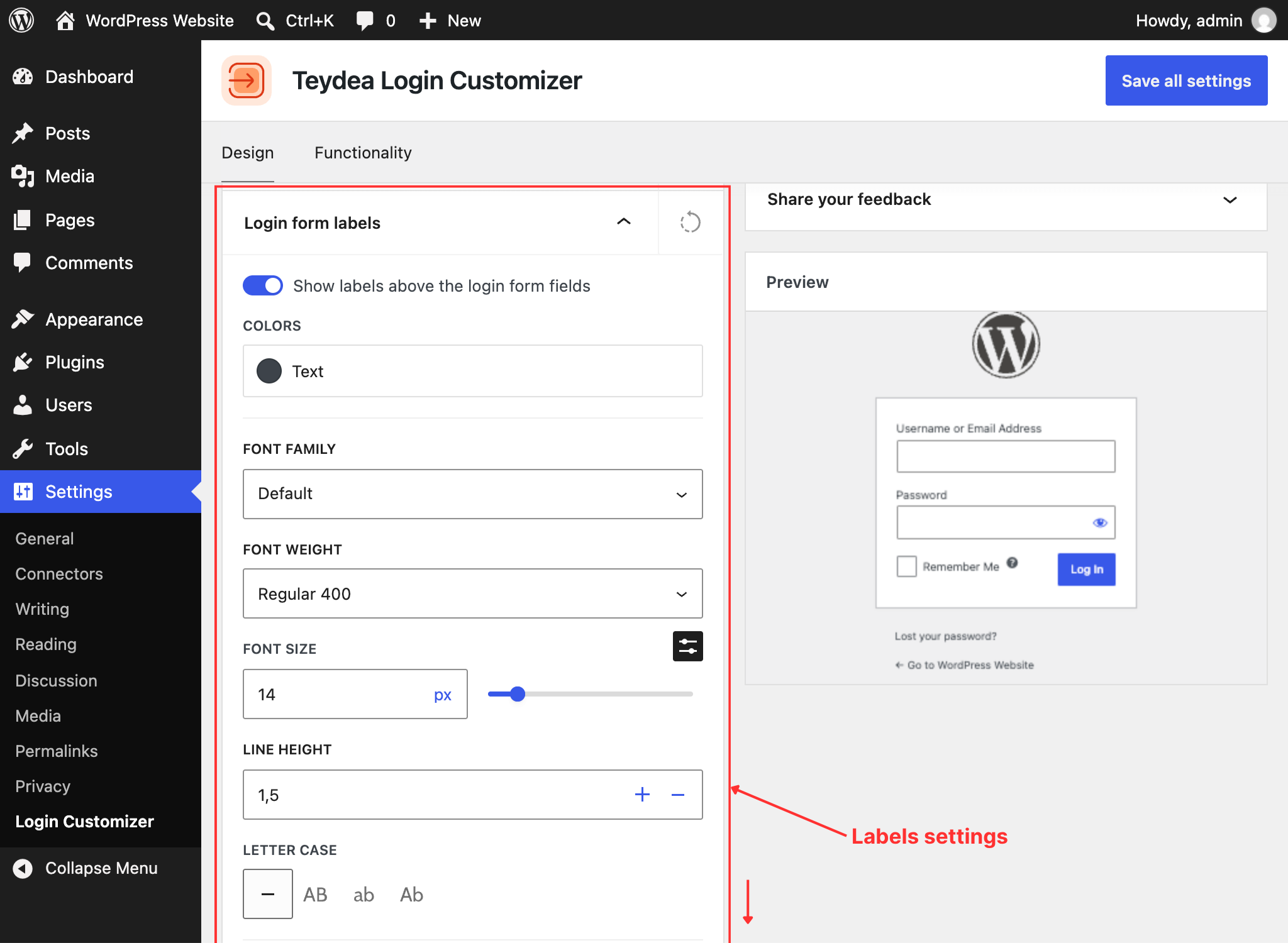Click the plus New icon
Image resolution: width=1288 pixels, height=943 pixels.
click(428, 21)
